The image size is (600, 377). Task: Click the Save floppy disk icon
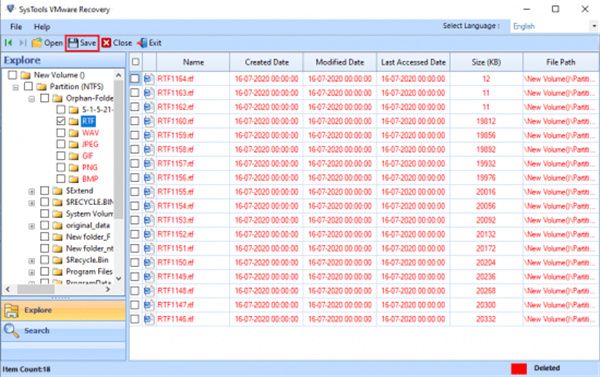73,43
